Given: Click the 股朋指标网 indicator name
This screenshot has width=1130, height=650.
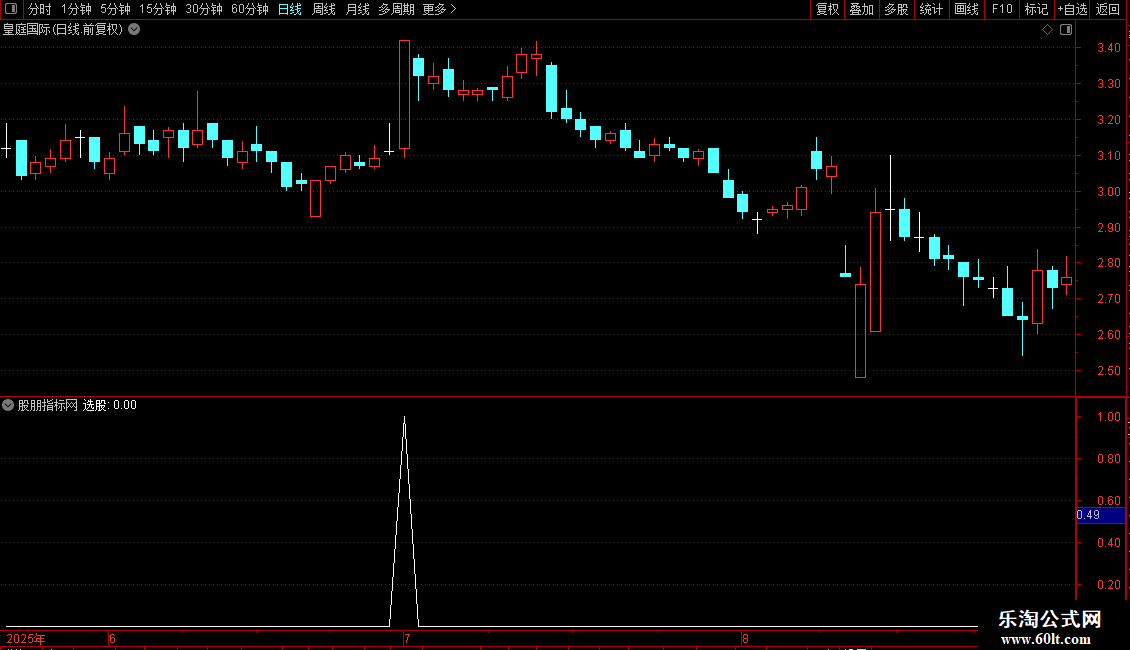Looking at the screenshot, I should [x=48, y=405].
